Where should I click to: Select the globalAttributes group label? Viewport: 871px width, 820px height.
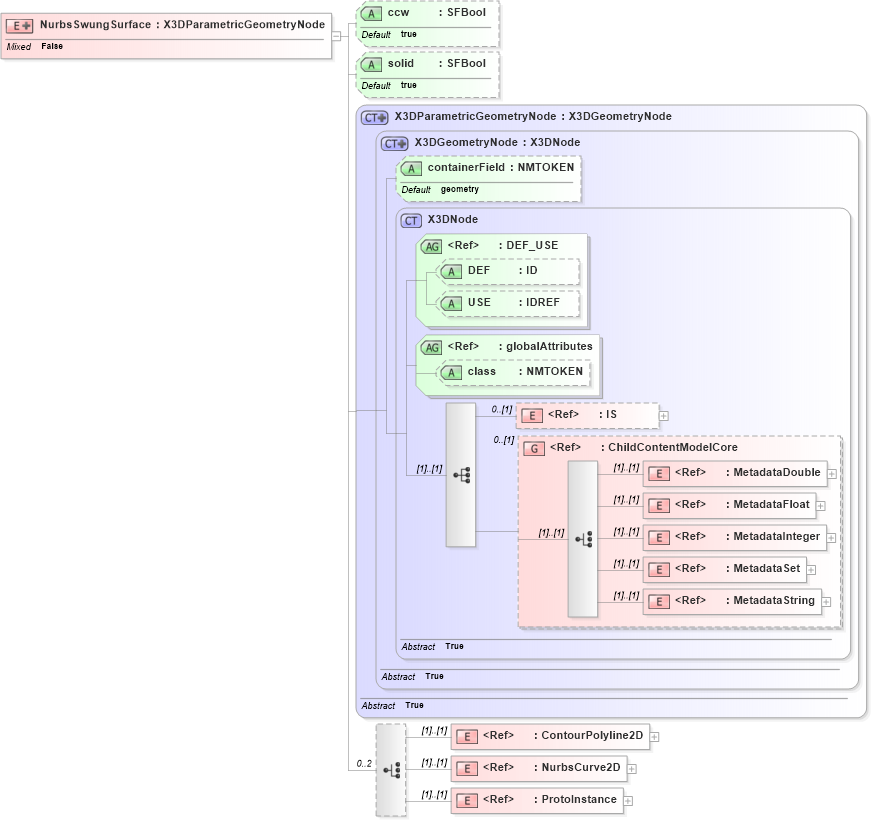pyautogui.click(x=520, y=346)
